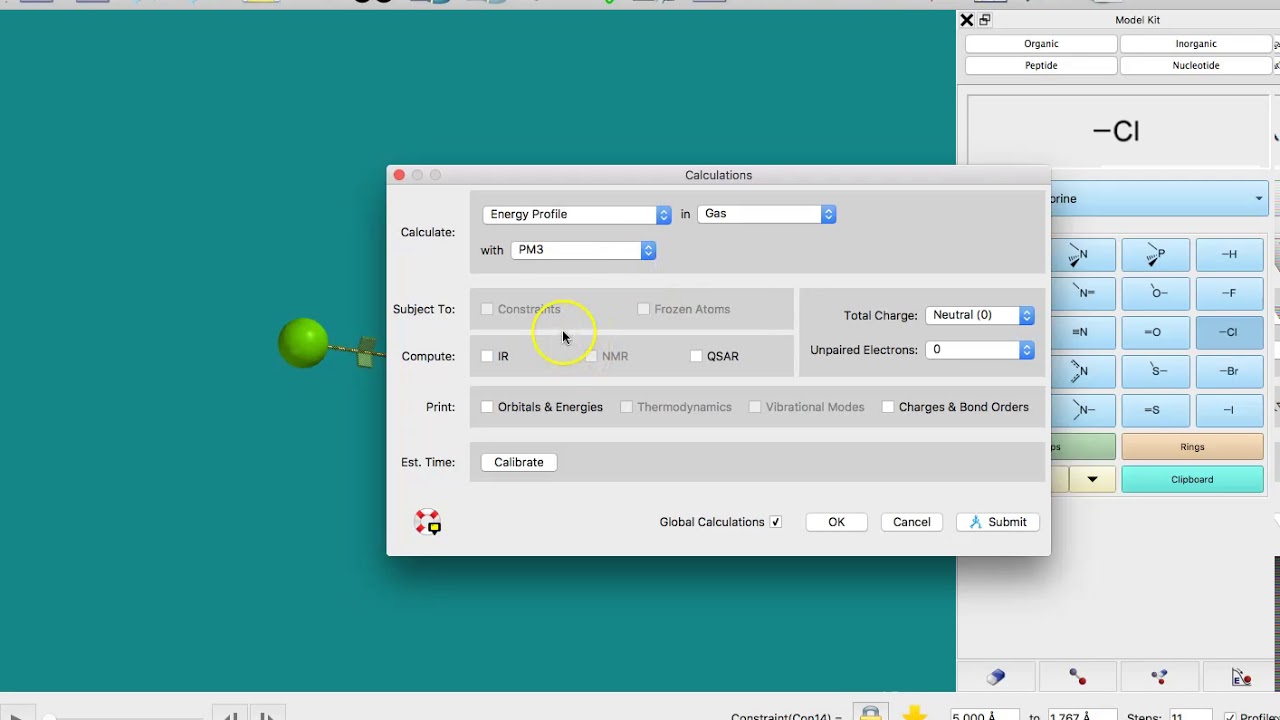Image resolution: width=1280 pixels, height=720 pixels.
Task: Click the make bond tool icon
Action: pyautogui.click(x=1077, y=677)
